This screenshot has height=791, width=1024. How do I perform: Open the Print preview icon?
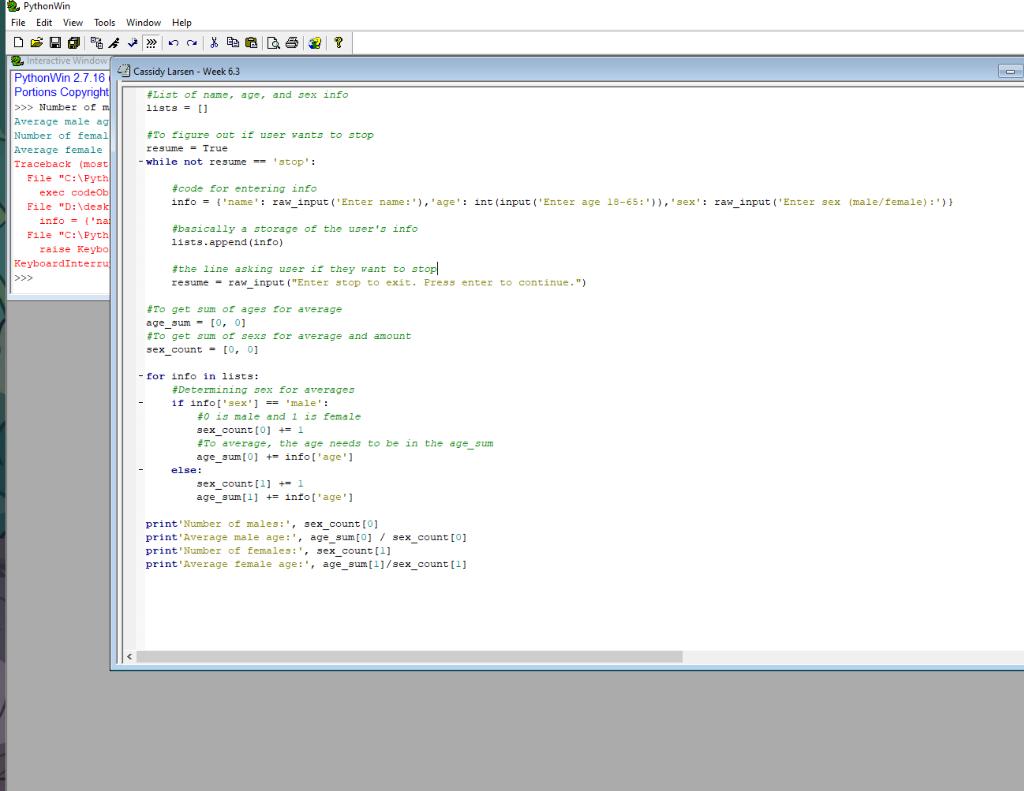(272, 42)
